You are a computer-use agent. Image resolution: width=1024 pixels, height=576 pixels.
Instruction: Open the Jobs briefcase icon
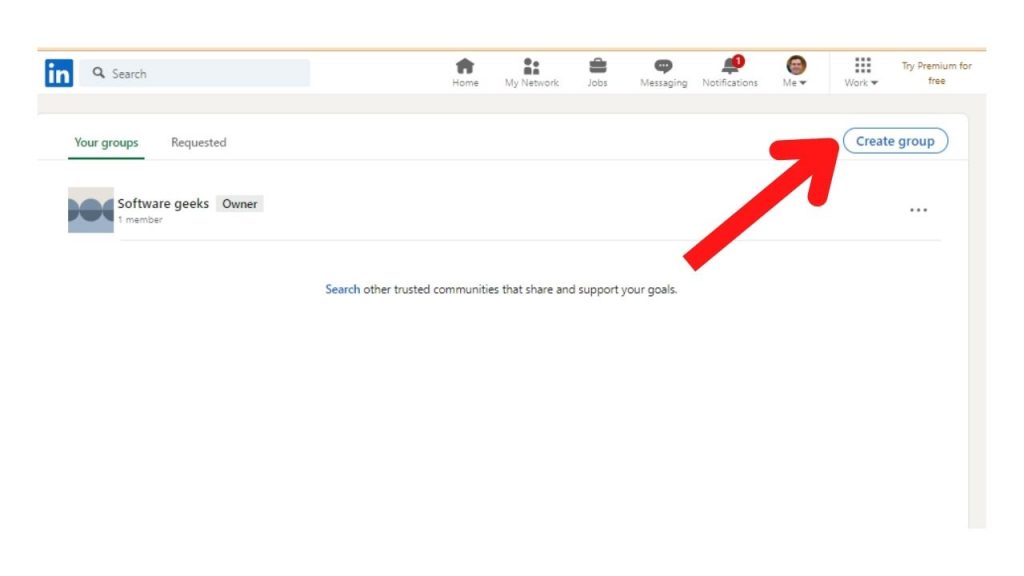598,66
